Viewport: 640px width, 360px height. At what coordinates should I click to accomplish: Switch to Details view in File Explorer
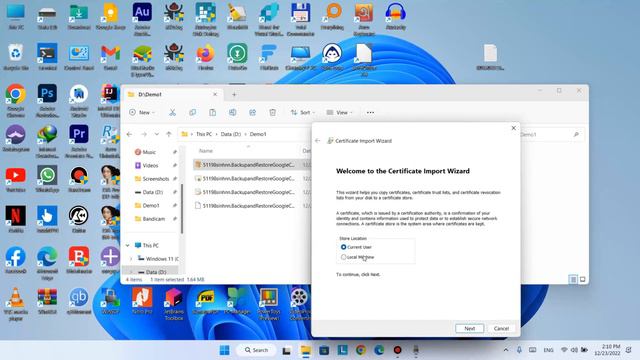click(x=573, y=280)
